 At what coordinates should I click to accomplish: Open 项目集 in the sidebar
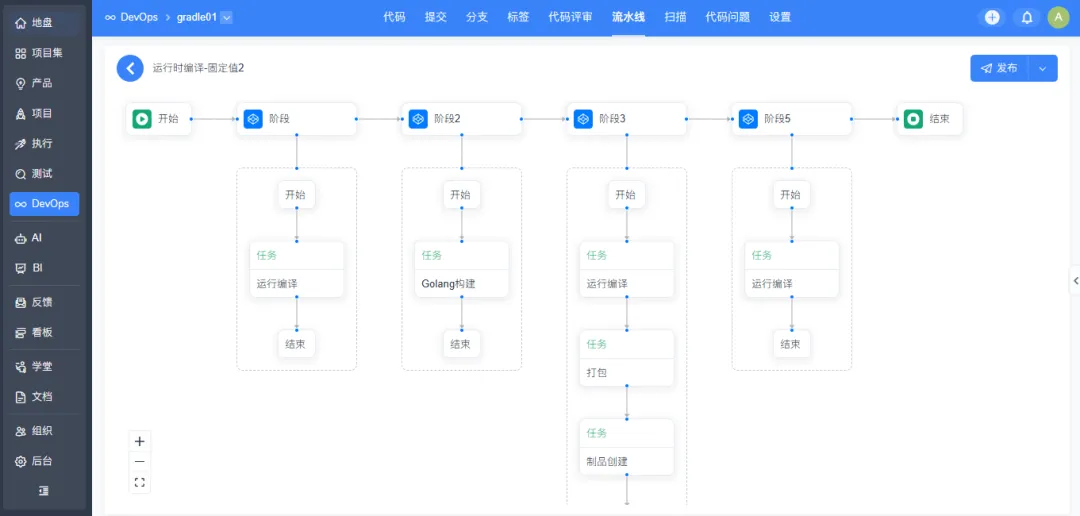pyautogui.click(x=44, y=53)
